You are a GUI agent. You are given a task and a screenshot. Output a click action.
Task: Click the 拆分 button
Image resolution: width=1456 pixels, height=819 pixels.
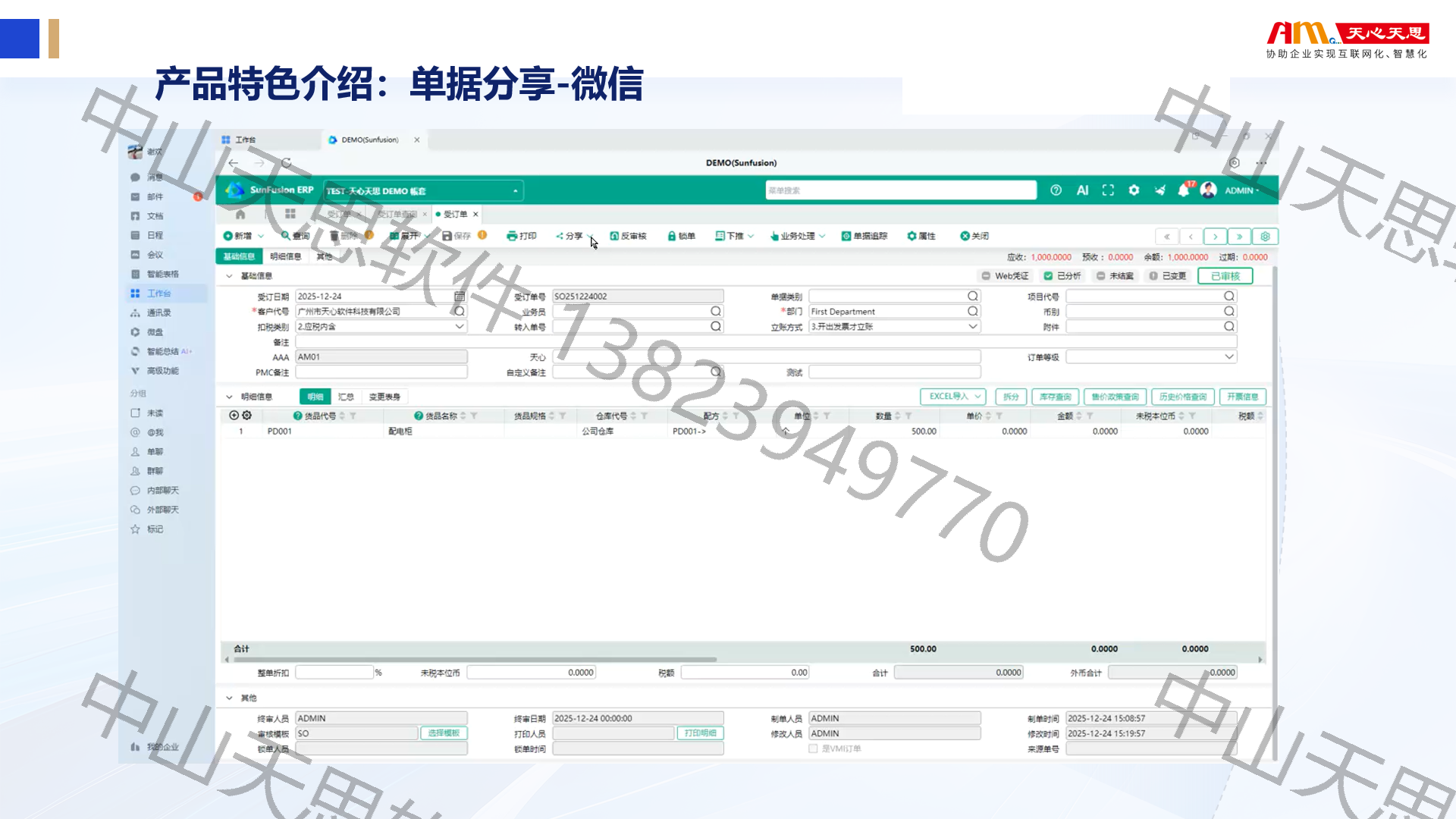(1011, 397)
